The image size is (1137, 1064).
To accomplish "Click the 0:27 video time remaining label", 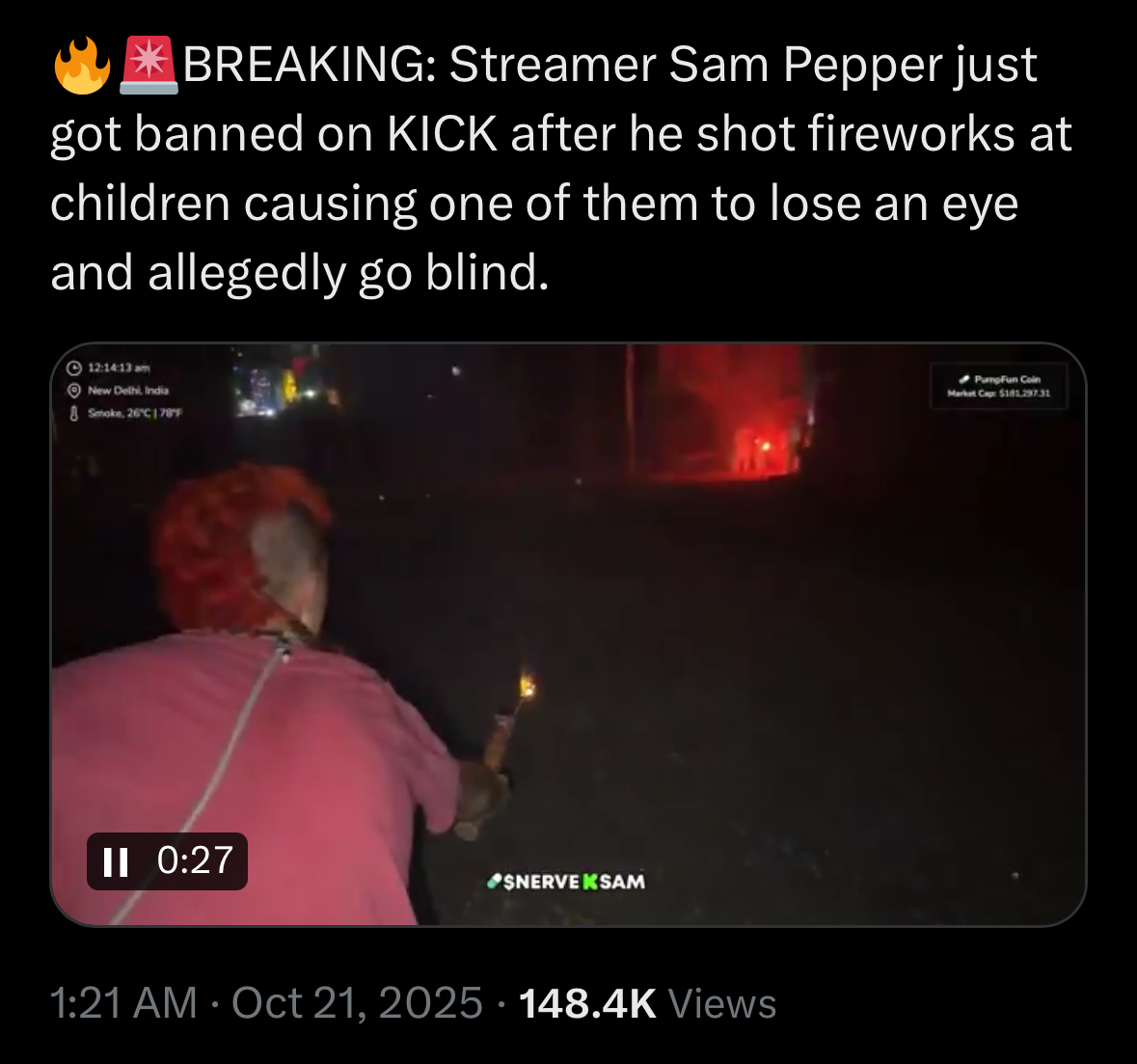I will pos(195,860).
